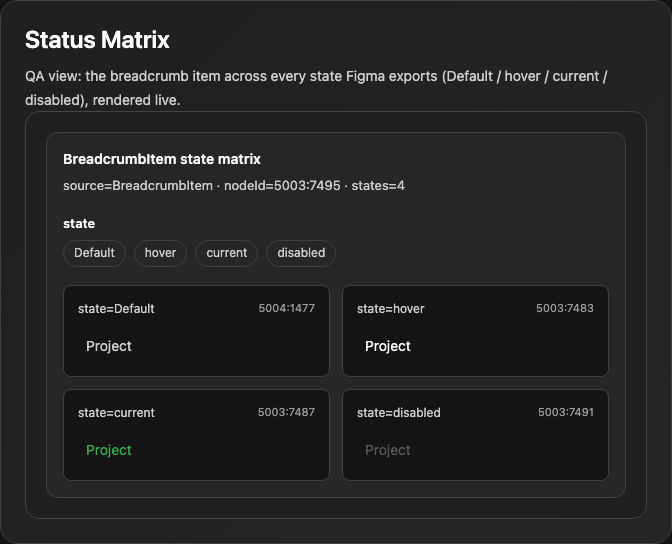This screenshot has height=544, width=672.
Task: Click the Project breadcrumb in Default state
Action: pos(109,346)
